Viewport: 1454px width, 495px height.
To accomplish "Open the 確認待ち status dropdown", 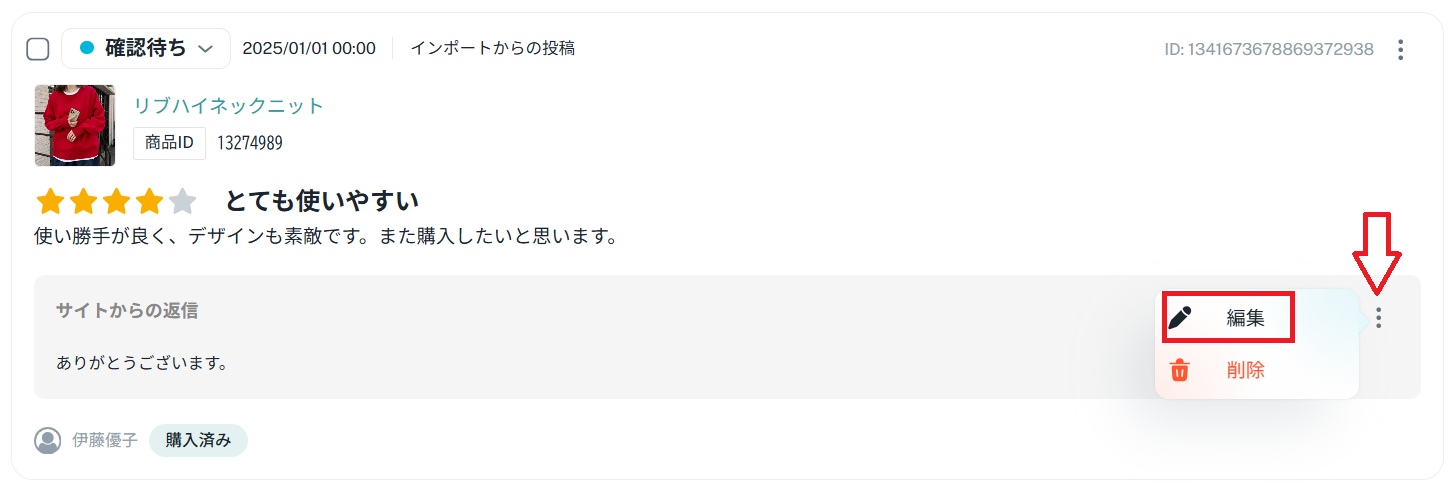I will click(x=146, y=48).
